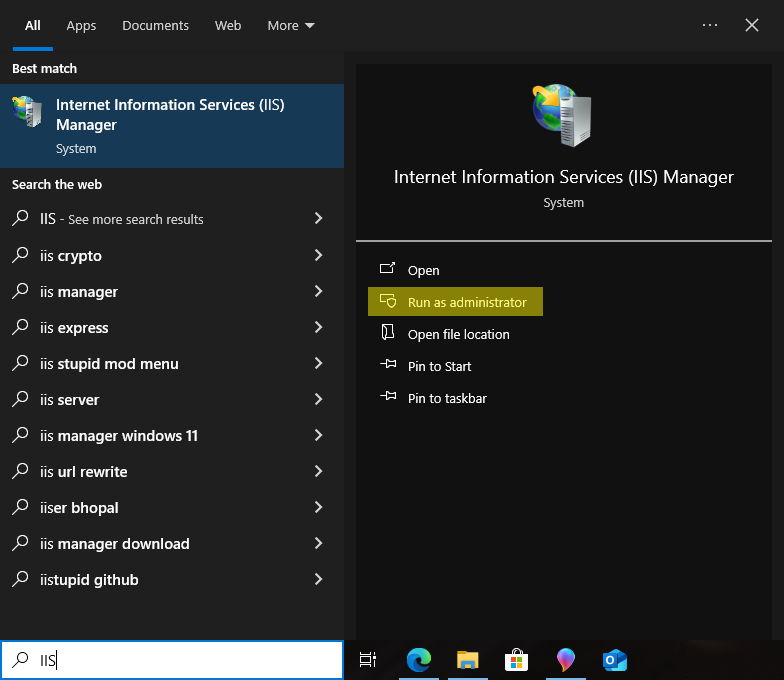Click the pin icon beside Pin to taskbar

pos(388,396)
